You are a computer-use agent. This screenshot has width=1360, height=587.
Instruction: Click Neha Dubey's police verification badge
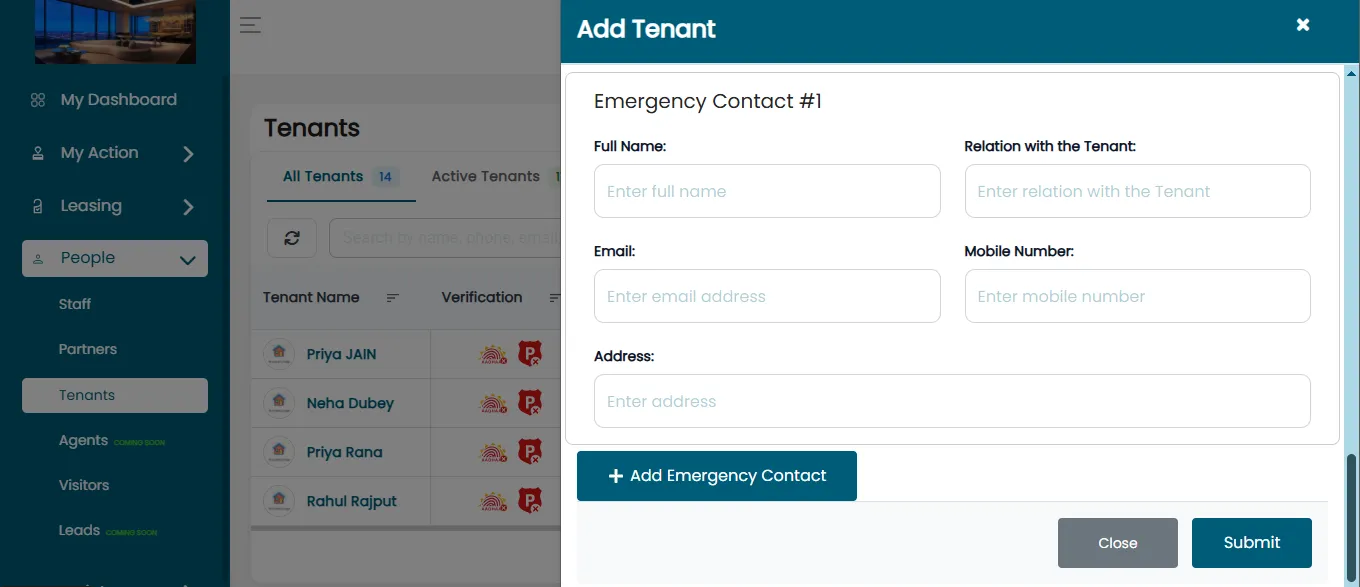coord(529,403)
